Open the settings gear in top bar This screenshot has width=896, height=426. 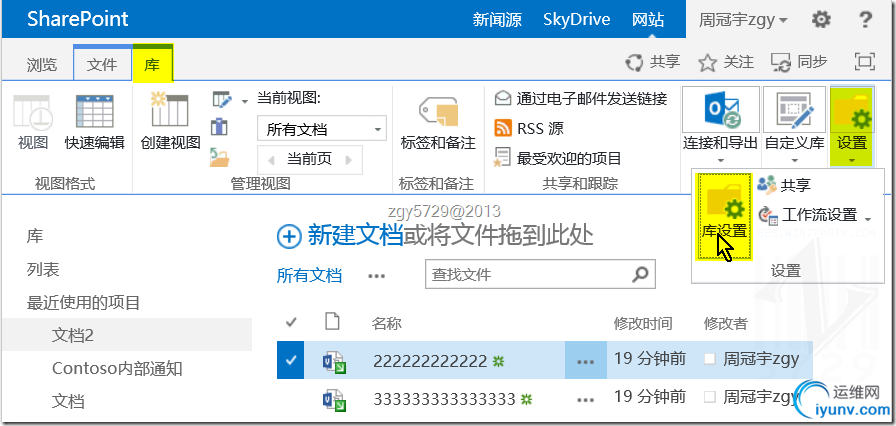point(821,20)
